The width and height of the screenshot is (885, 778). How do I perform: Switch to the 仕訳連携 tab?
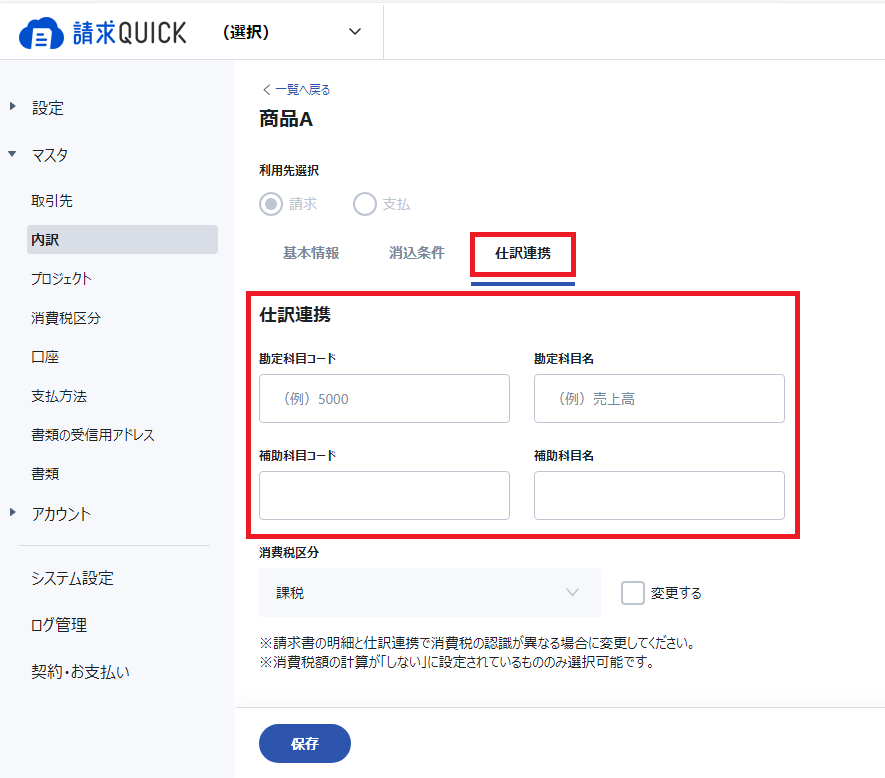coord(523,253)
